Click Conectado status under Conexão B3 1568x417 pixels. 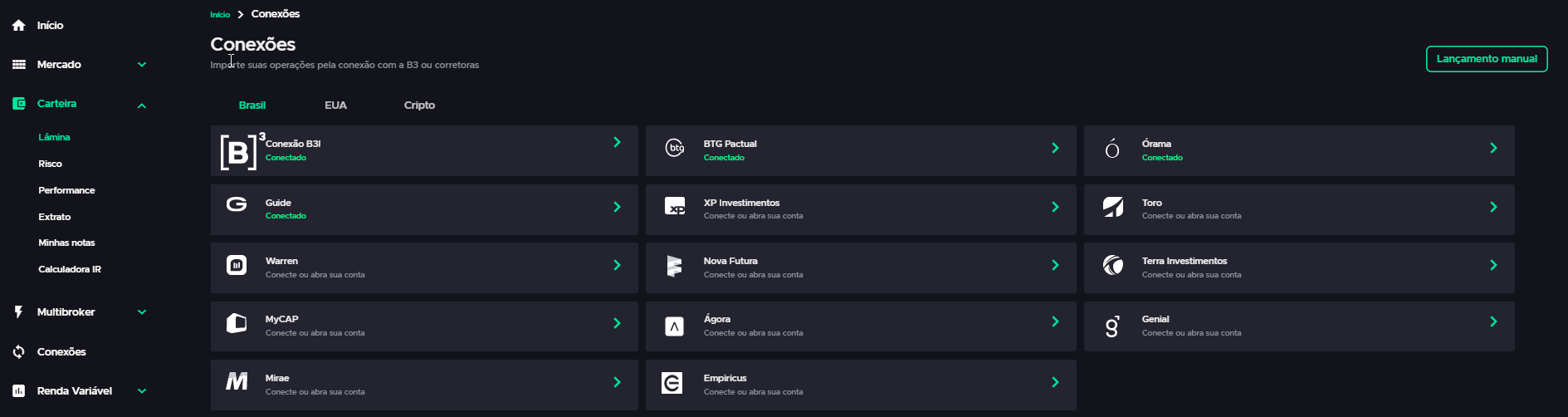286,158
